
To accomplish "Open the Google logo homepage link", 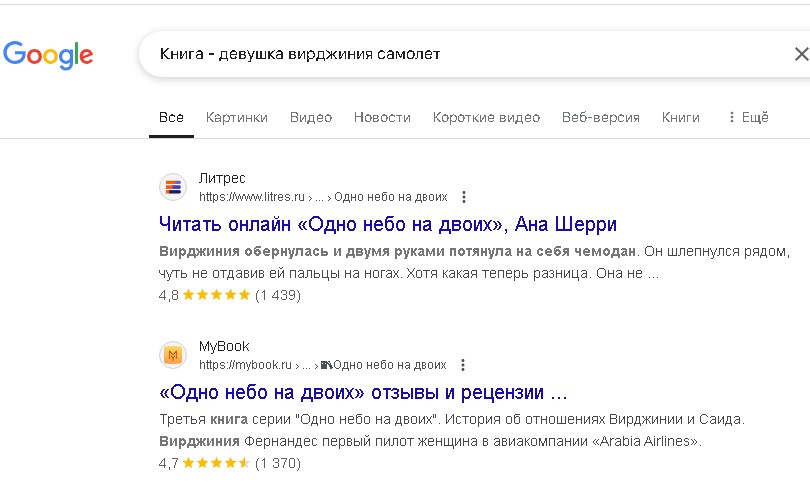I will click(48, 54).
